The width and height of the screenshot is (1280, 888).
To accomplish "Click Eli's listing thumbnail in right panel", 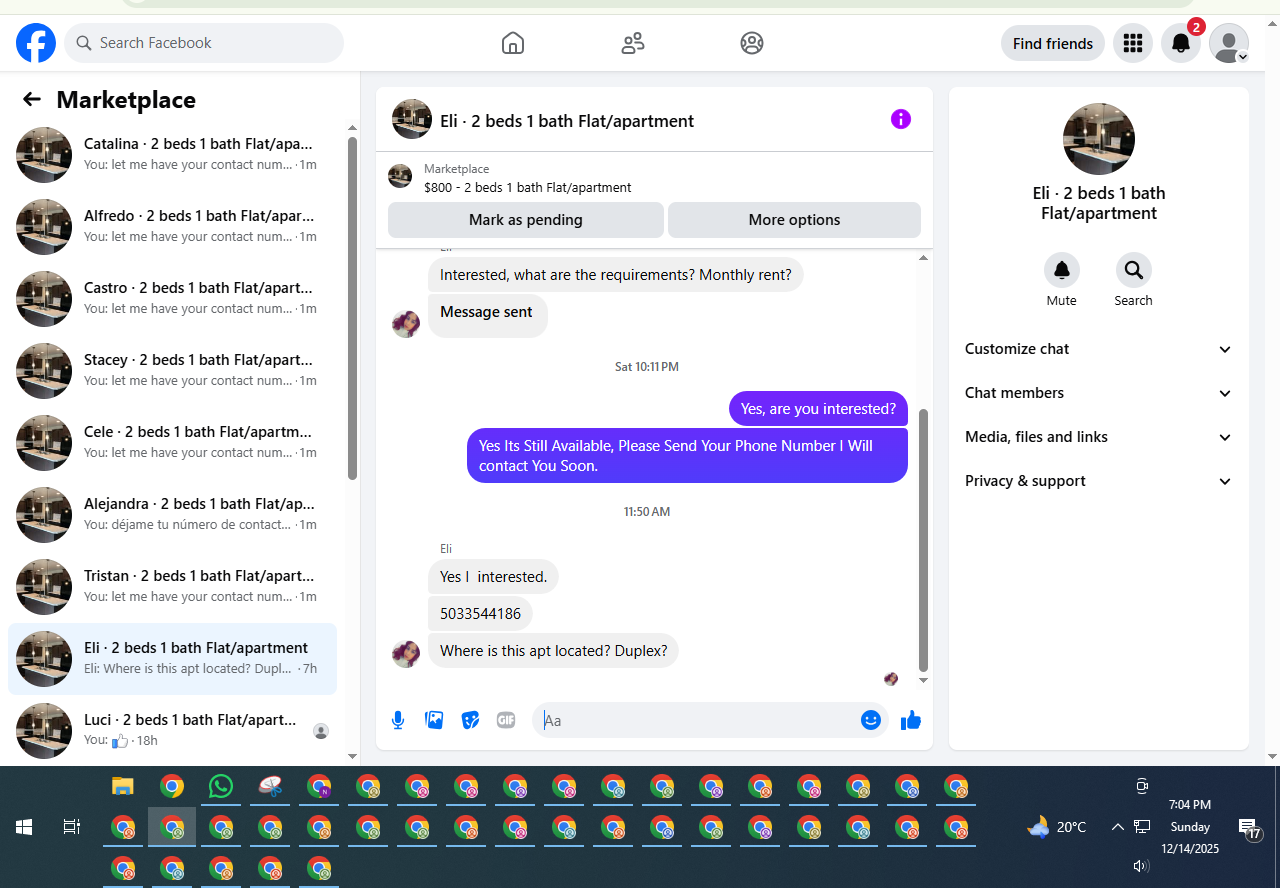I will pyautogui.click(x=1099, y=139).
